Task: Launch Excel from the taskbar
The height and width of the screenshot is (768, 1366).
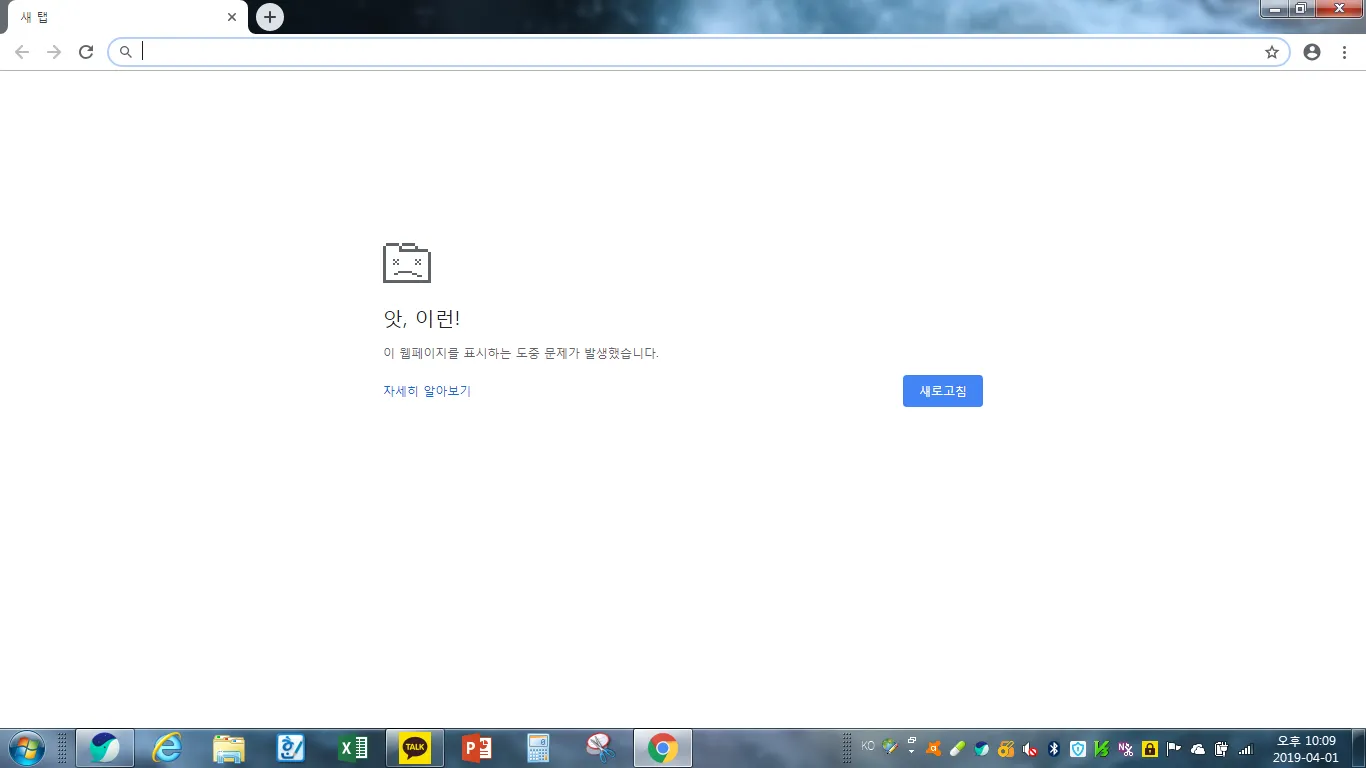Action: tap(352, 747)
